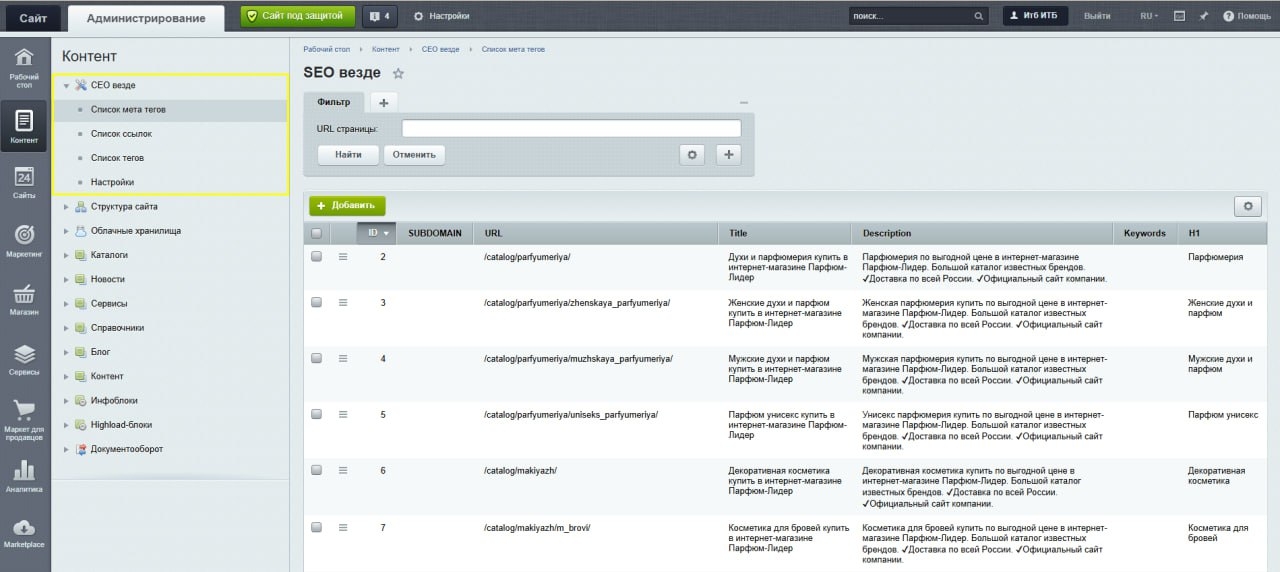Image resolution: width=1280 pixels, height=572 pixels.
Task: Expand the Структура сайта tree node
Action: click(x=66, y=207)
